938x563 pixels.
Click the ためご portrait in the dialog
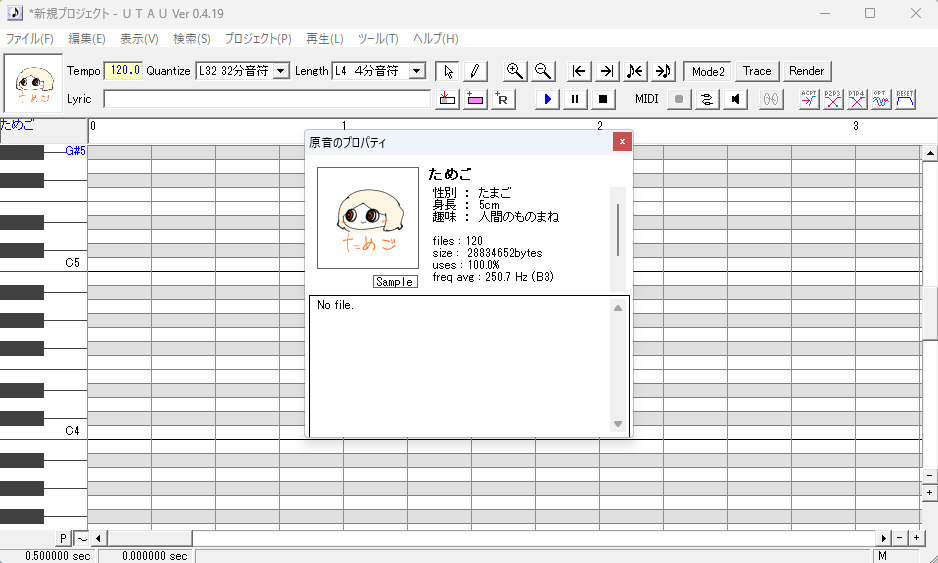(368, 218)
